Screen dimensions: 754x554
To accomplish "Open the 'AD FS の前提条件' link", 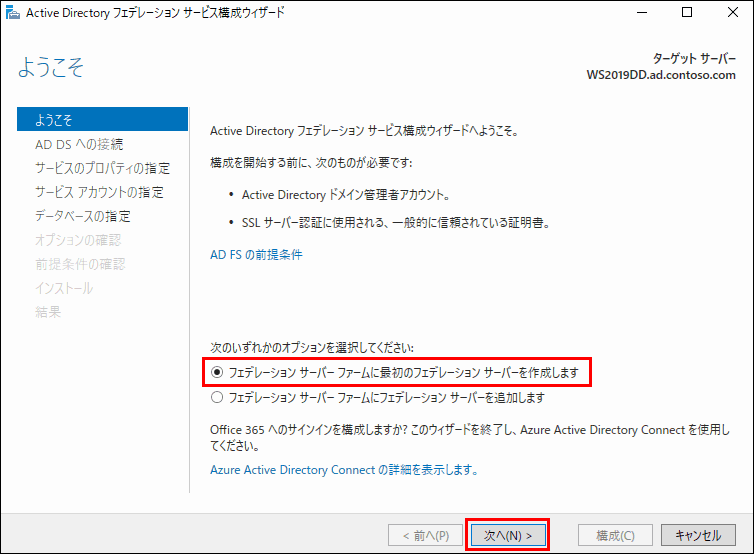I will [256, 254].
